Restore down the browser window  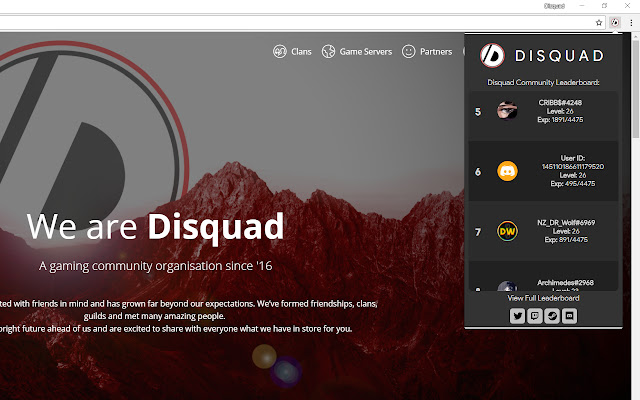tap(604, 6)
